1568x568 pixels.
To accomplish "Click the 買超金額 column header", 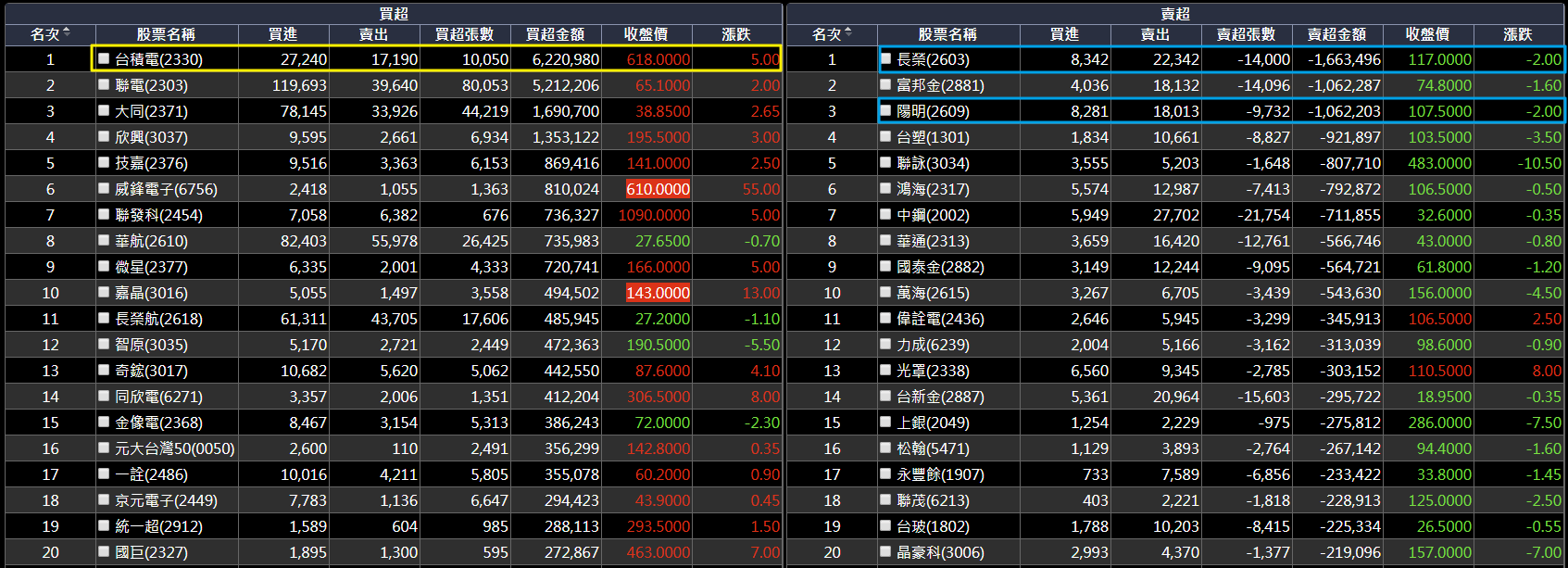I will pyautogui.click(x=556, y=34).
